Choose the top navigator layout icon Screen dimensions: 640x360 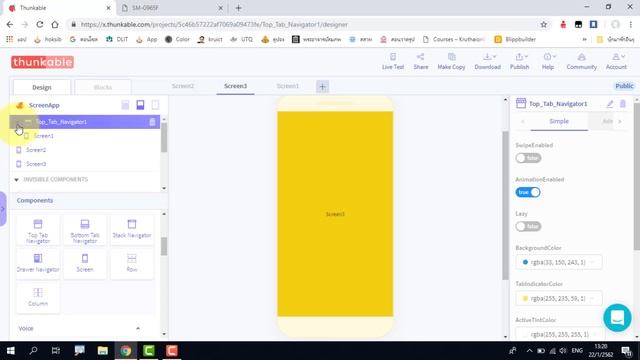(x=125, y=105)
